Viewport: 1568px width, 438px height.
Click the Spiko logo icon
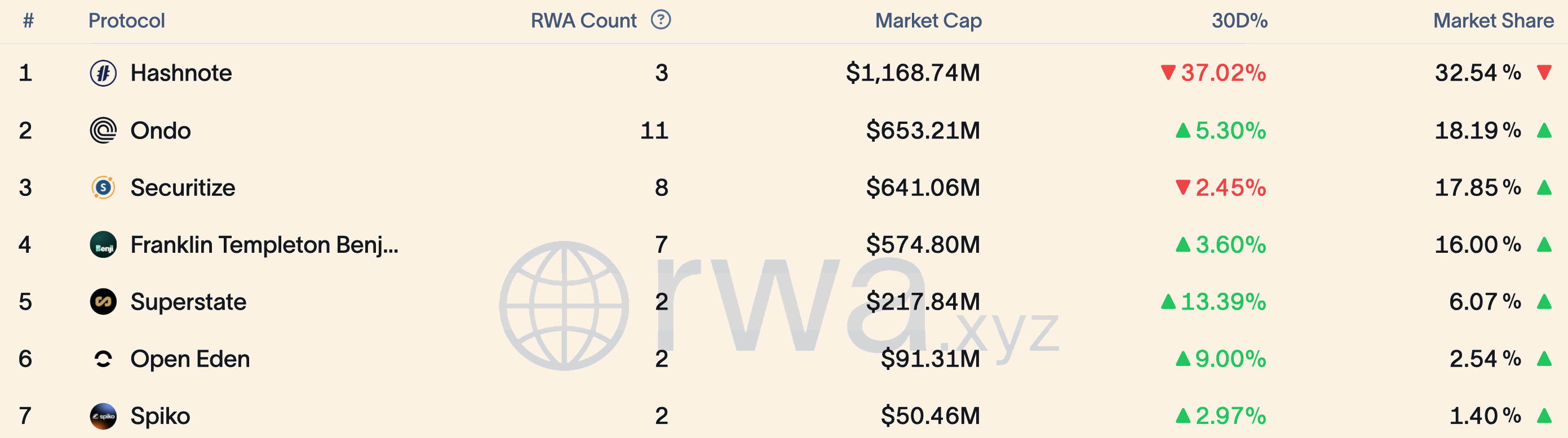tap(104, 416)
